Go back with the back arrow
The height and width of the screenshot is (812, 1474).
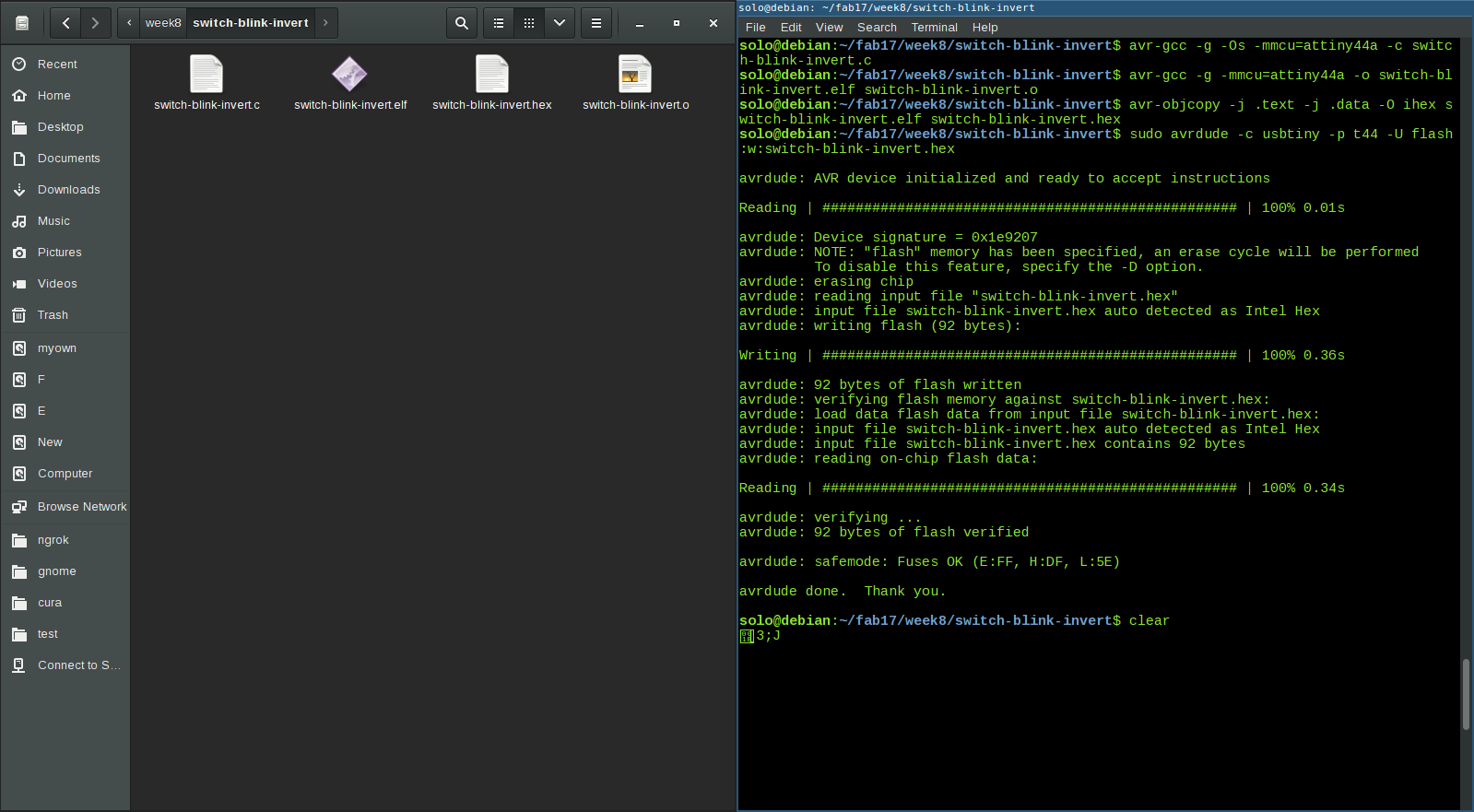(x=65, y=23)
